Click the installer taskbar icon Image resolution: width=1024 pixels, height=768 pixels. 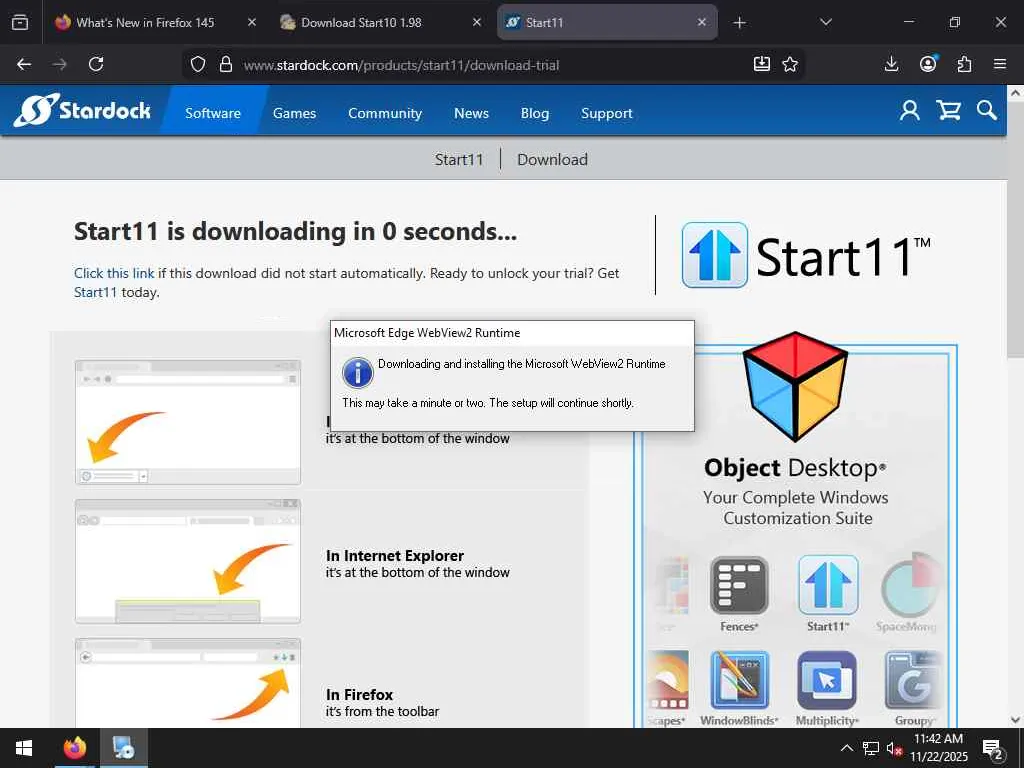pyautogui.click(x=123, y=748)
